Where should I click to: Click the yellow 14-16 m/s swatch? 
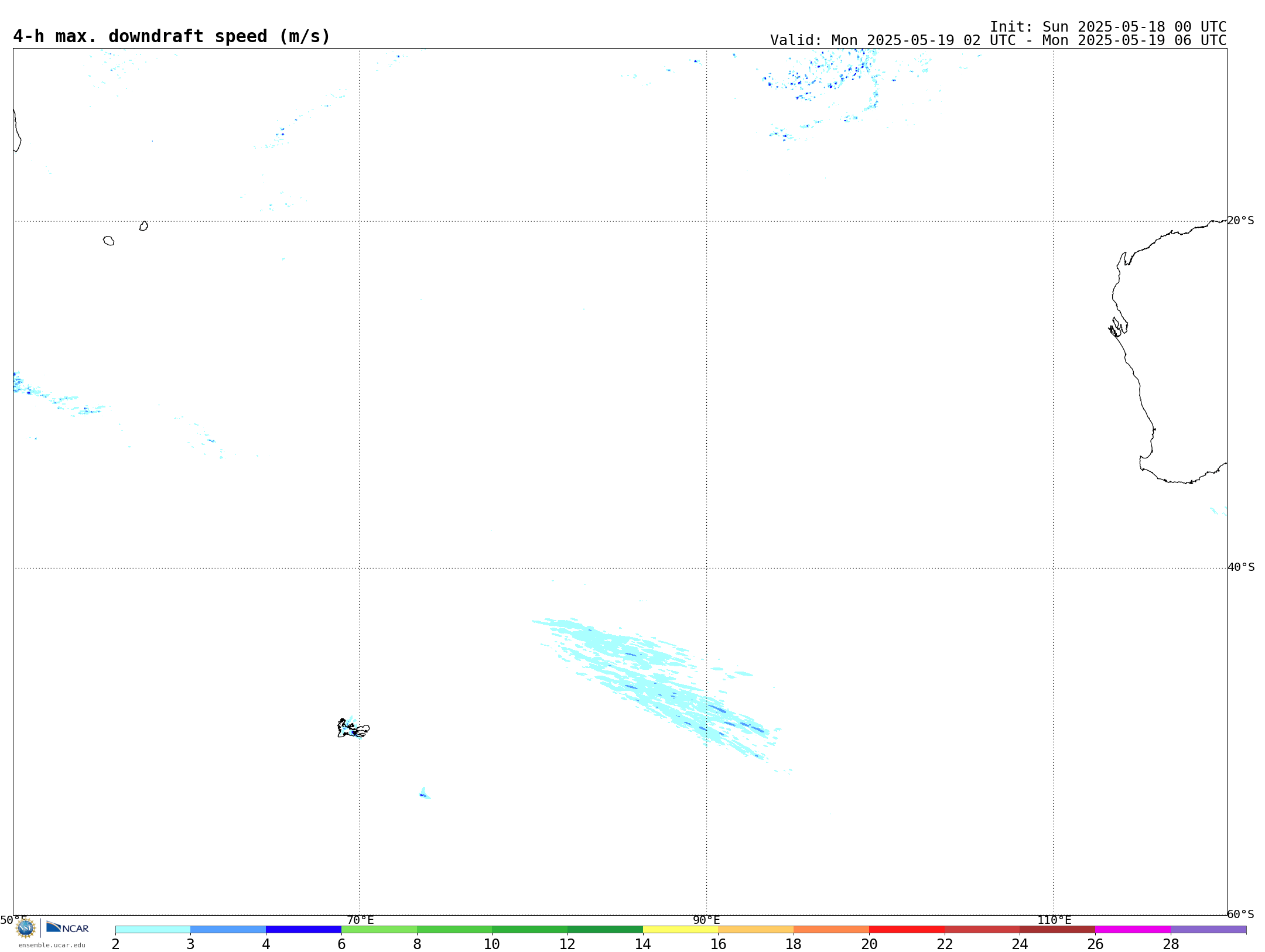tap(681, 930)
